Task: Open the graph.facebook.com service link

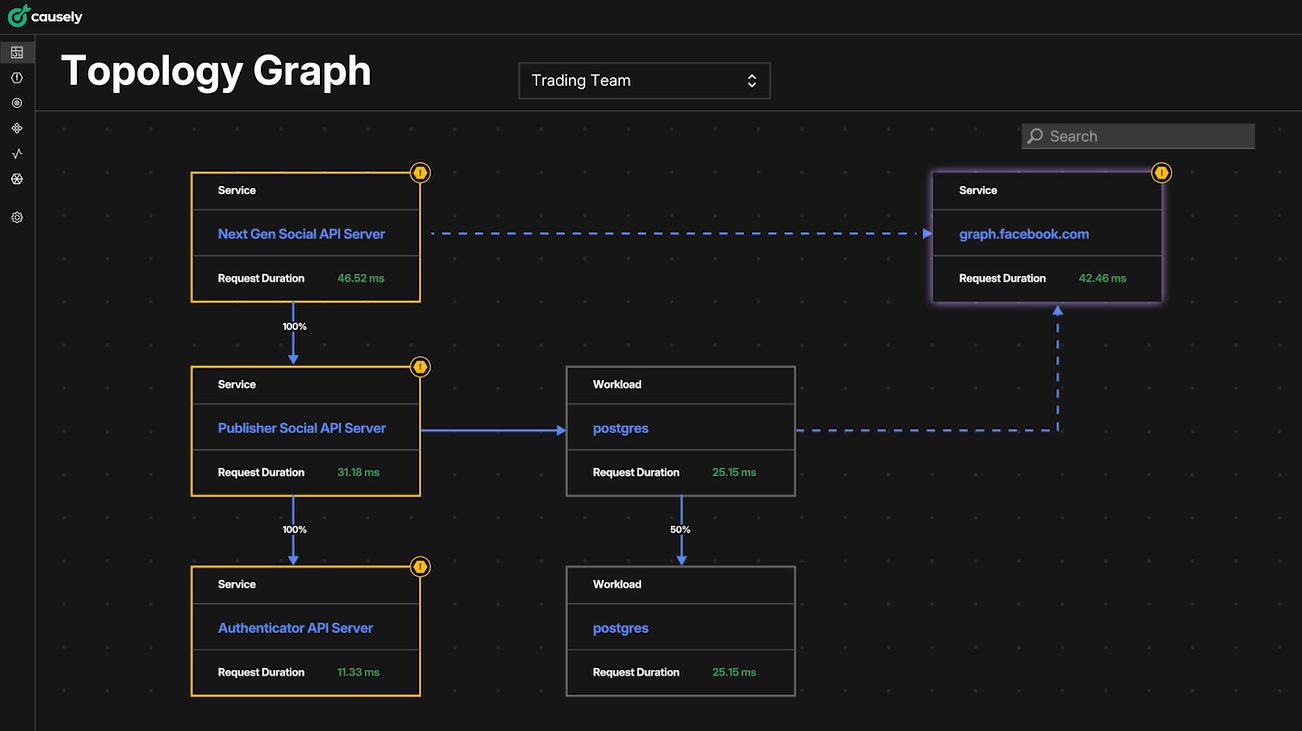Action: (1024, 233)
